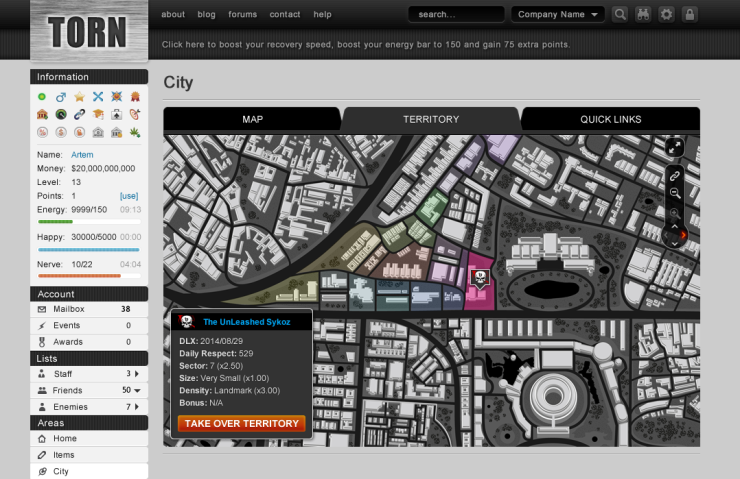Image resolution: width=740 pixels, height=479 pixels.
Task: Click the skull territory marker on map
Action: tap(480, 279)
